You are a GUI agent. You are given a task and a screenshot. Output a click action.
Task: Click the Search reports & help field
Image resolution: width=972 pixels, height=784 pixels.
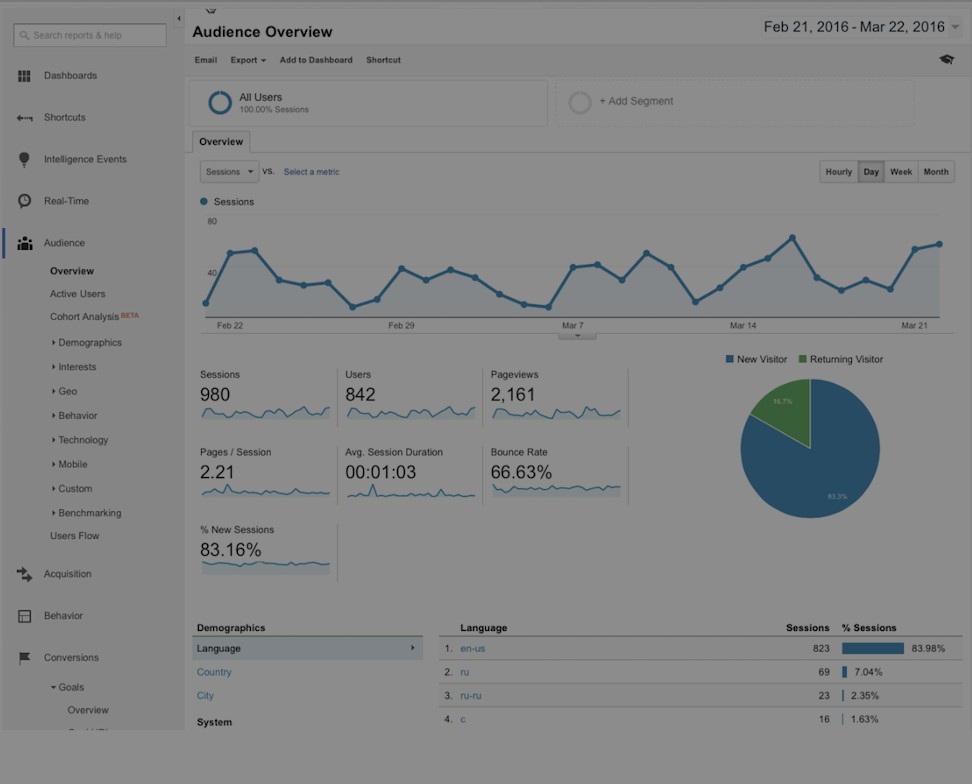point(90,35)
